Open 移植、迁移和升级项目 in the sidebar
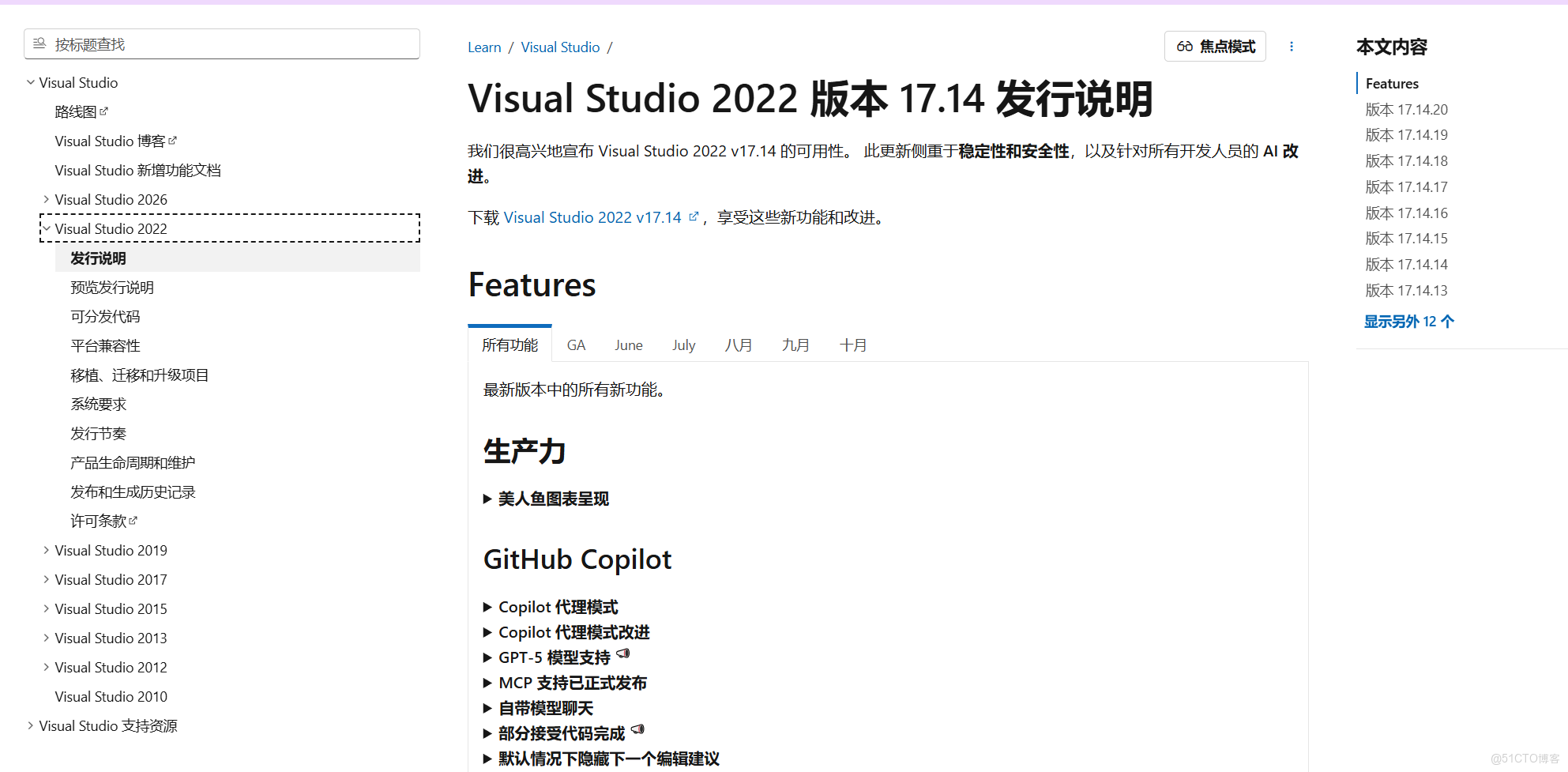The image size is (1568, 772). (x=139, y=375)
